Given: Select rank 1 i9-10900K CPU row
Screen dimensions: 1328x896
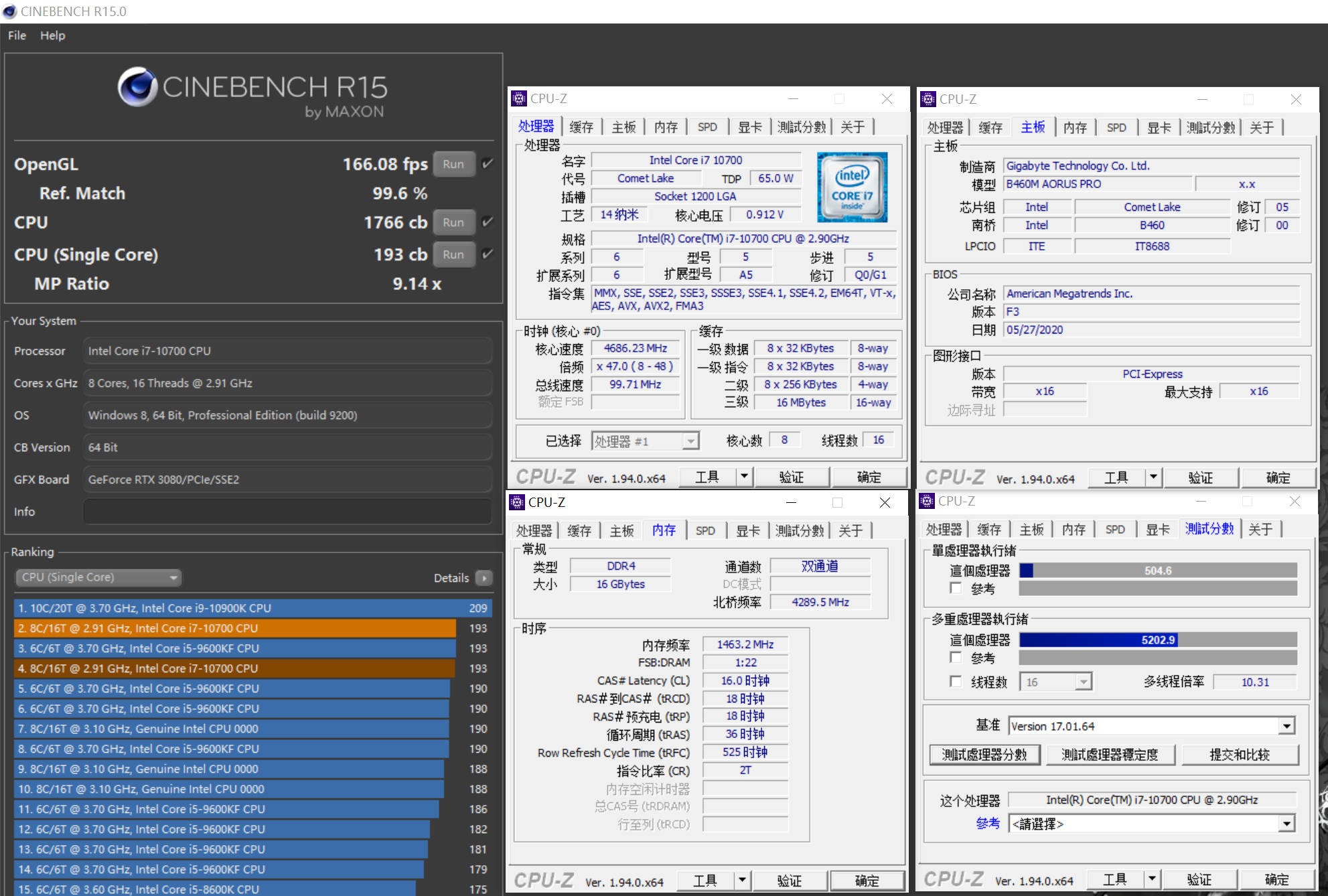Looking at the screenshot, I should 253,608.
